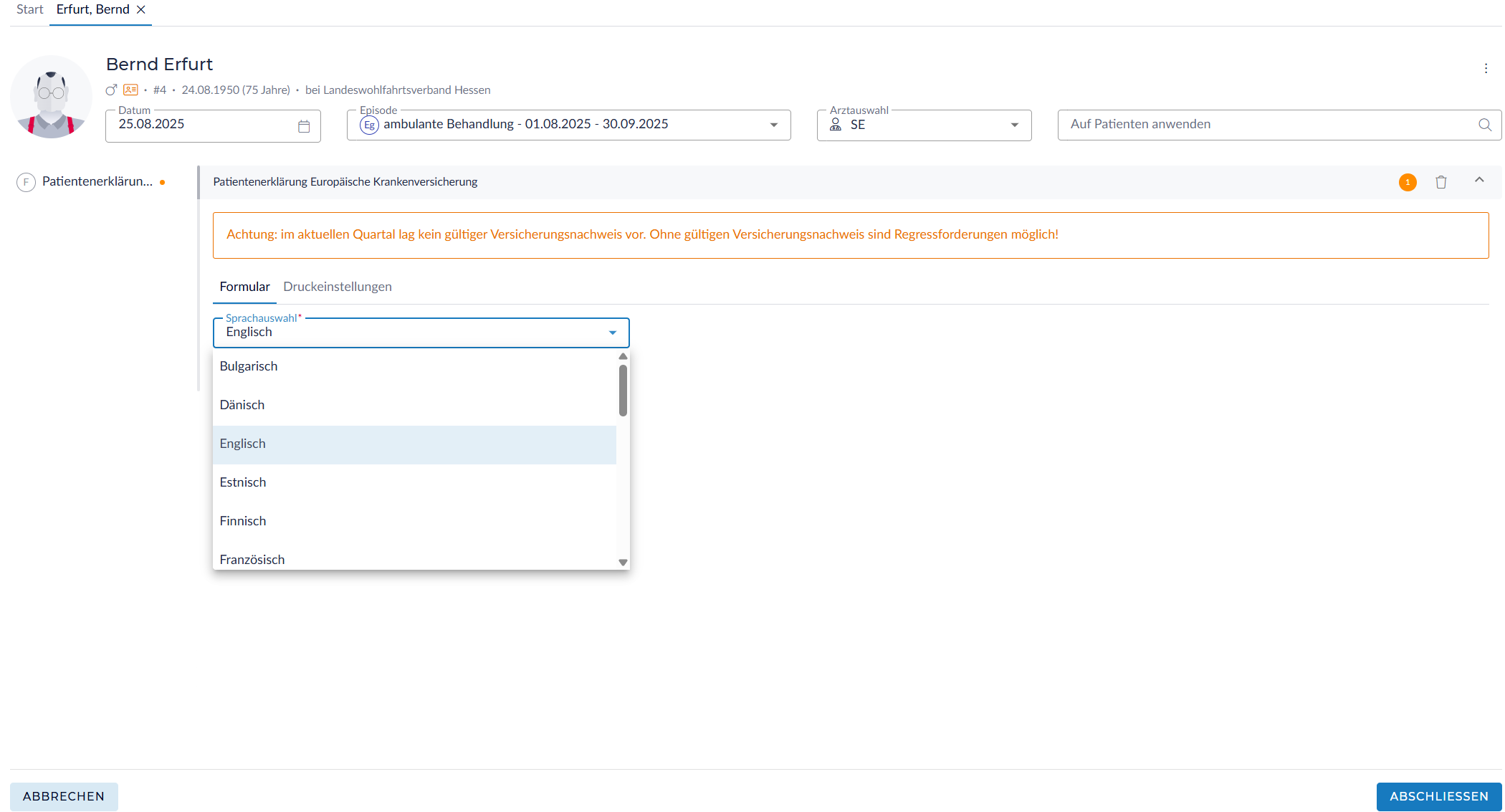The image size is (1505, 812).
Task: Click the search magnifier in Auf Patienten anwenden
Action: coord(1484,125)
